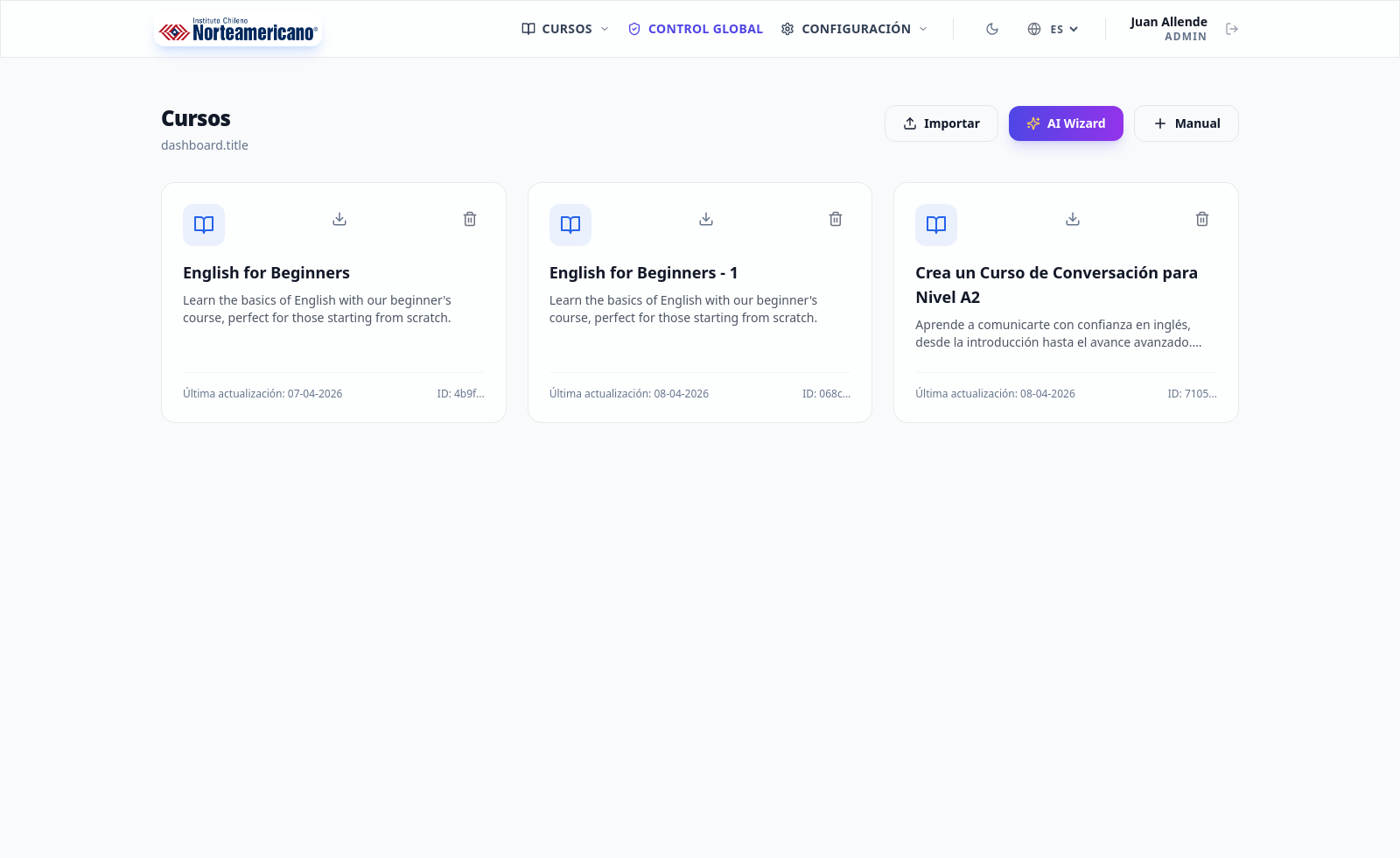1400x858 pixels.
Task: Open the English for Beginners - 1 title
Action: [643, 273]
